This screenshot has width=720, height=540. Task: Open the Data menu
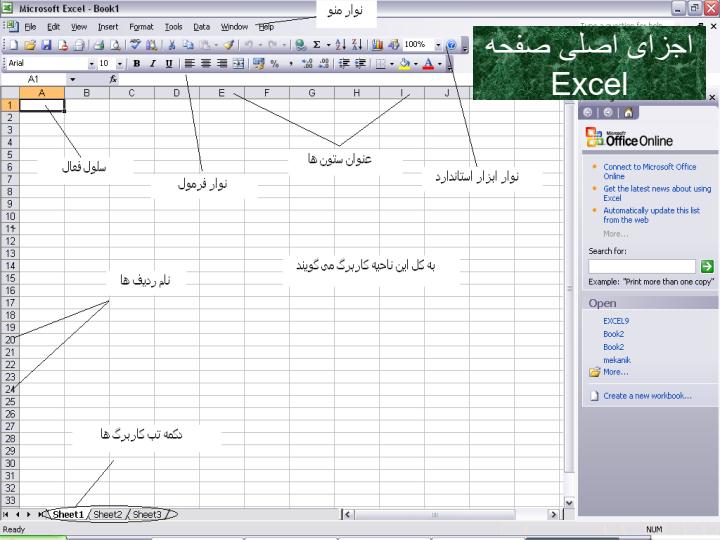point(201,27)
